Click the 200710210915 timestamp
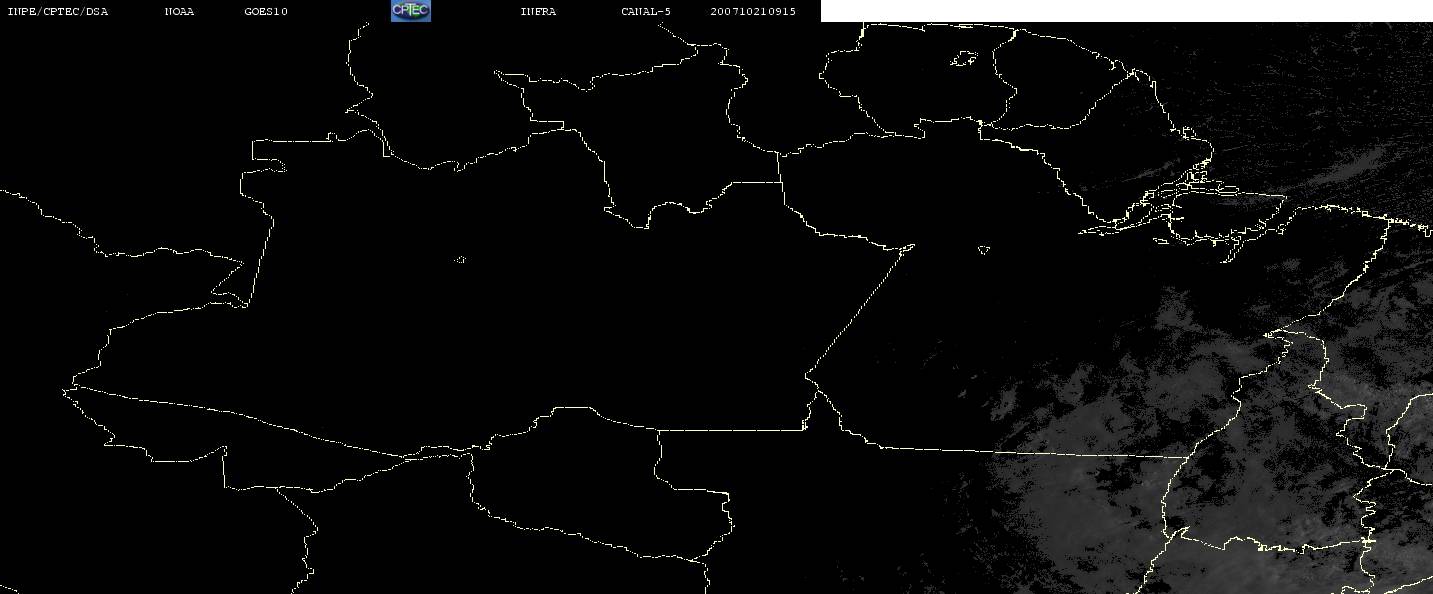The width and height of the screenshot is (1433, 594). (753, 12)
